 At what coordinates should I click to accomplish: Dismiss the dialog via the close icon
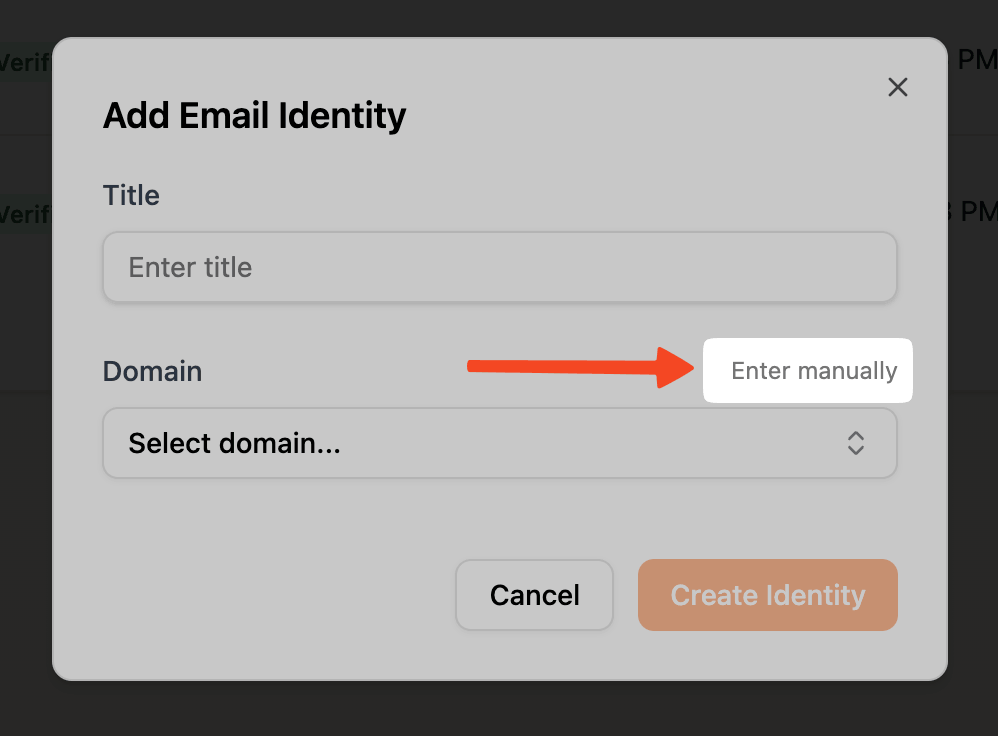click(x=897, y=87)
